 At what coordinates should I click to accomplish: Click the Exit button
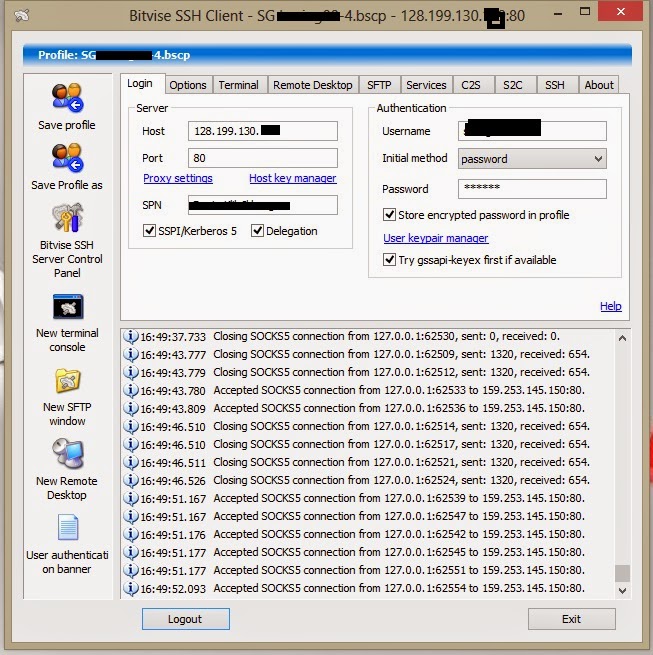coord(572,619)
